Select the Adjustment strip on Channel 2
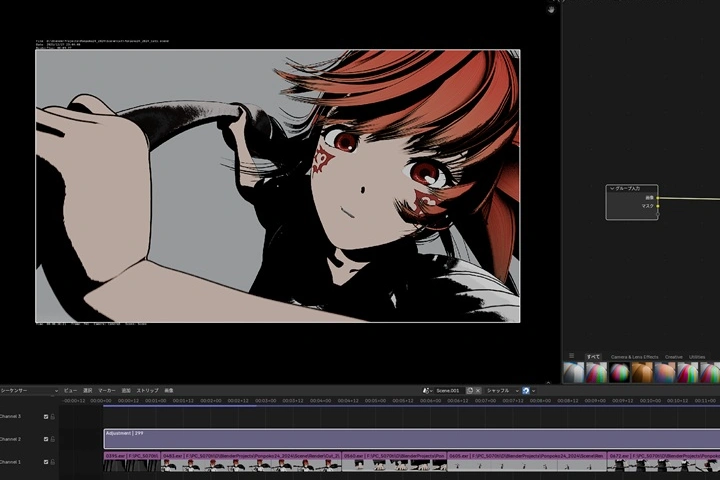This screenshot has width=720, height=480. [x=411, y=439]
